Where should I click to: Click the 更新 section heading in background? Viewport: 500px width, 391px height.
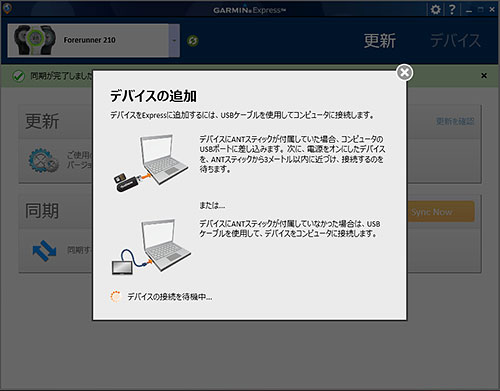42,121
